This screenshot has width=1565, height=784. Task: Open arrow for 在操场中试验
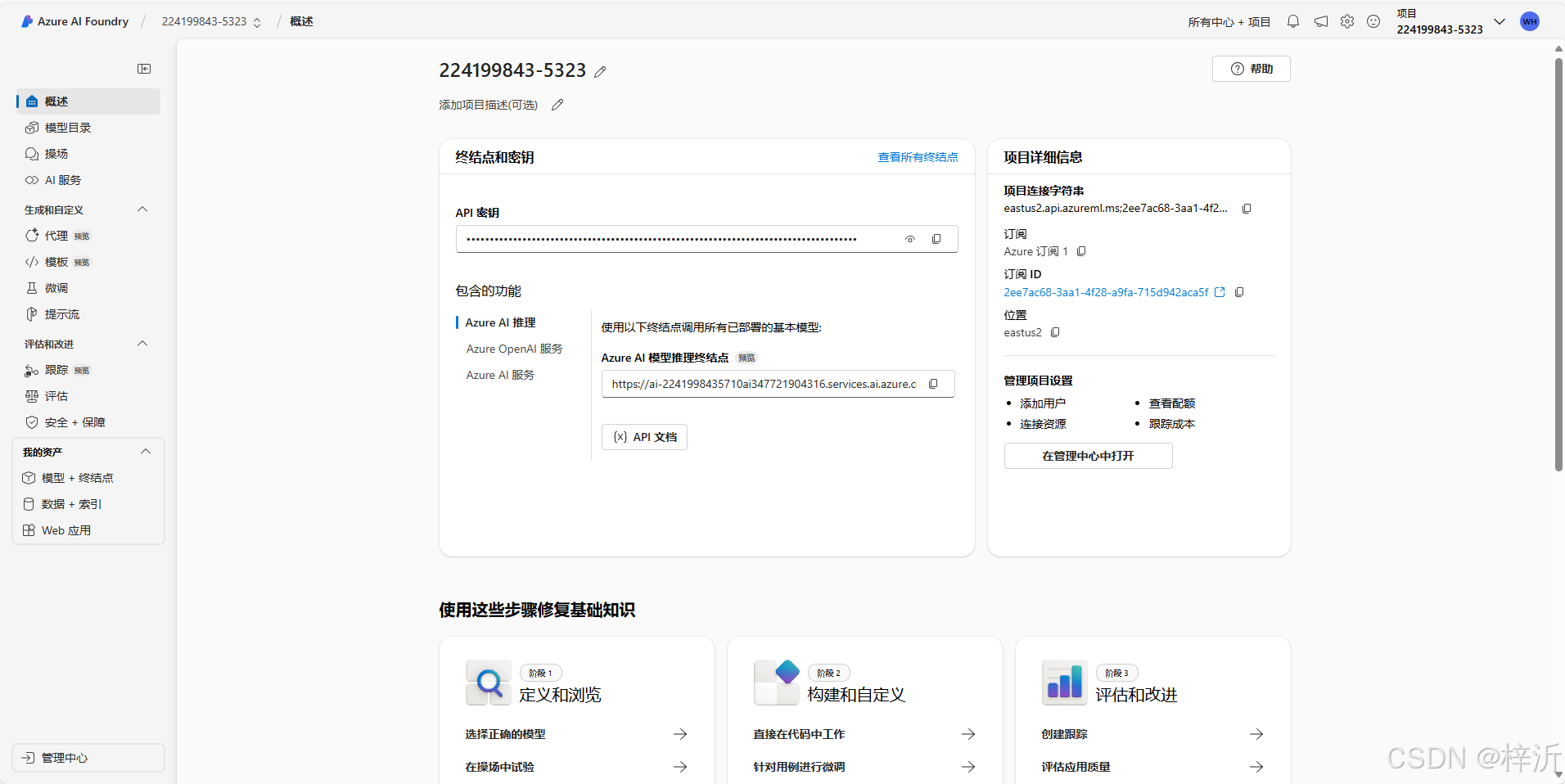point(680,767)
